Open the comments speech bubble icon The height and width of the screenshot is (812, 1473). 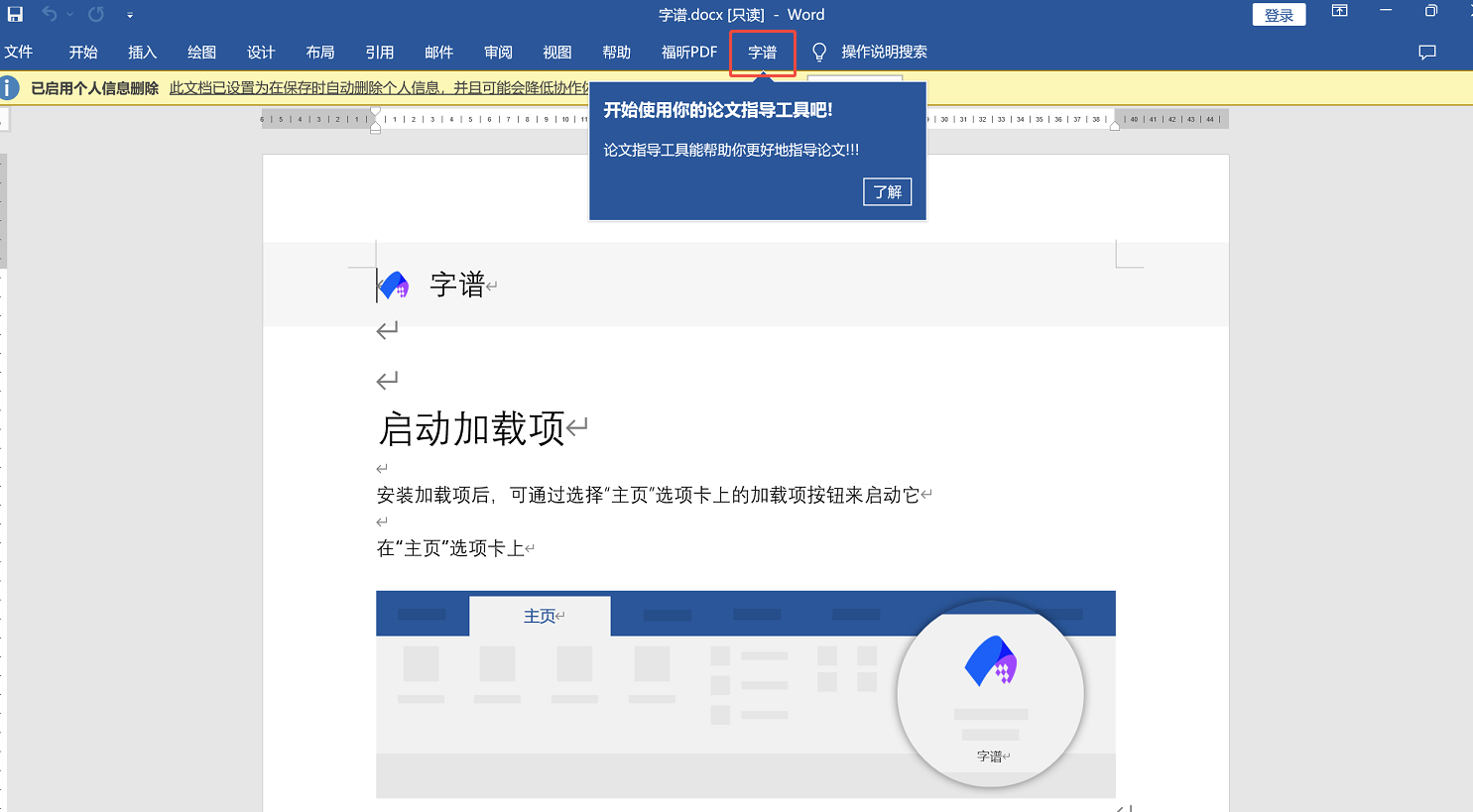click(x=1427, y=53)
